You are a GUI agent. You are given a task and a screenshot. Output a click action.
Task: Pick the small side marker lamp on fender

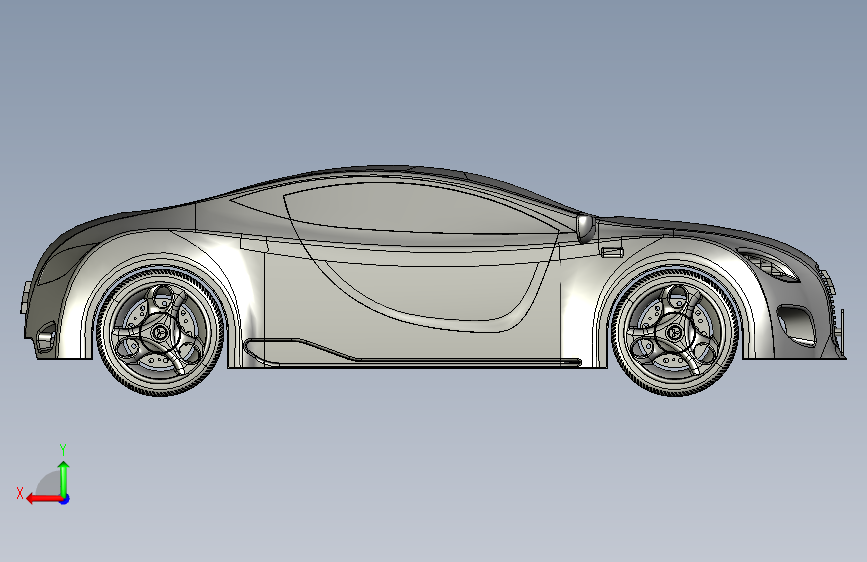(612, 253)
